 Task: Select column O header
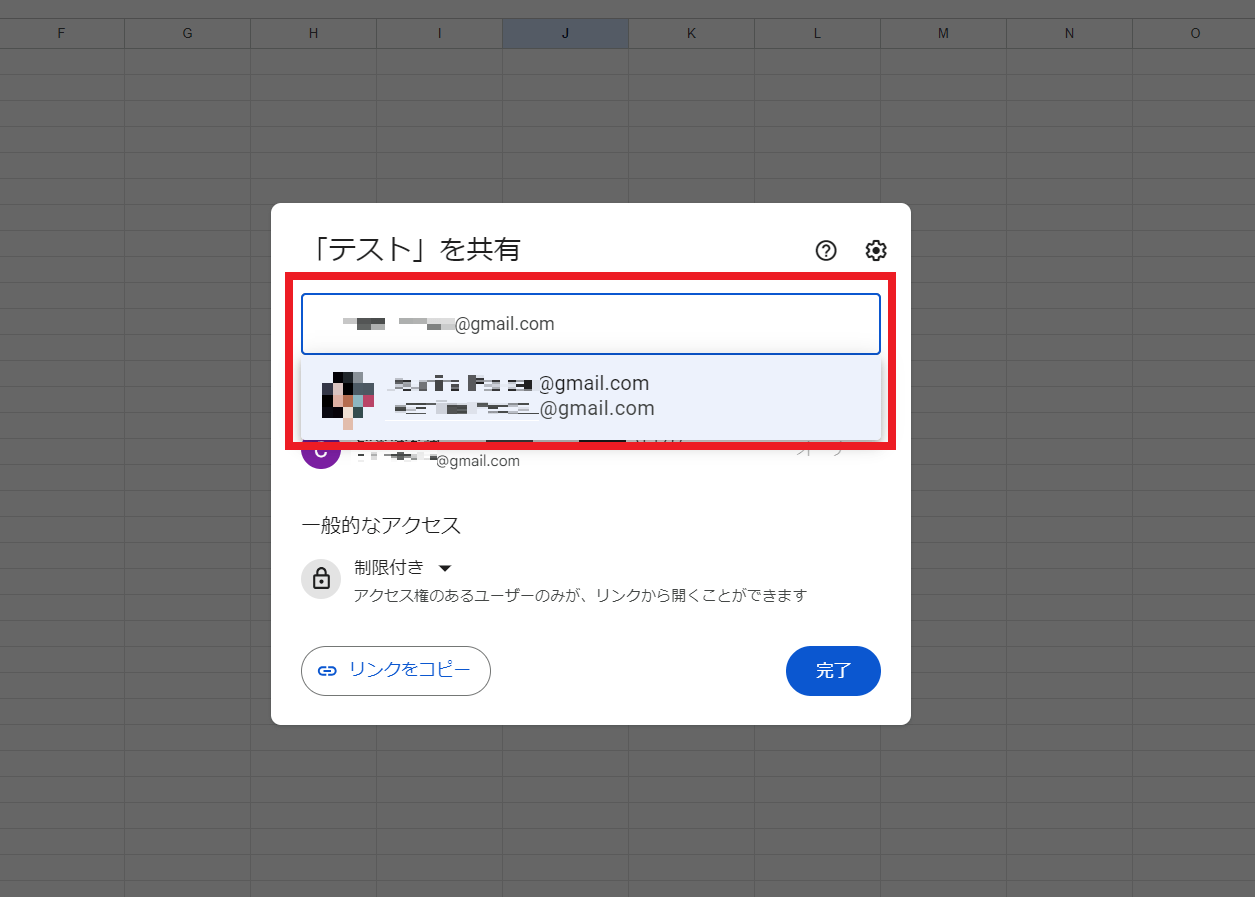pos(1195,34)
